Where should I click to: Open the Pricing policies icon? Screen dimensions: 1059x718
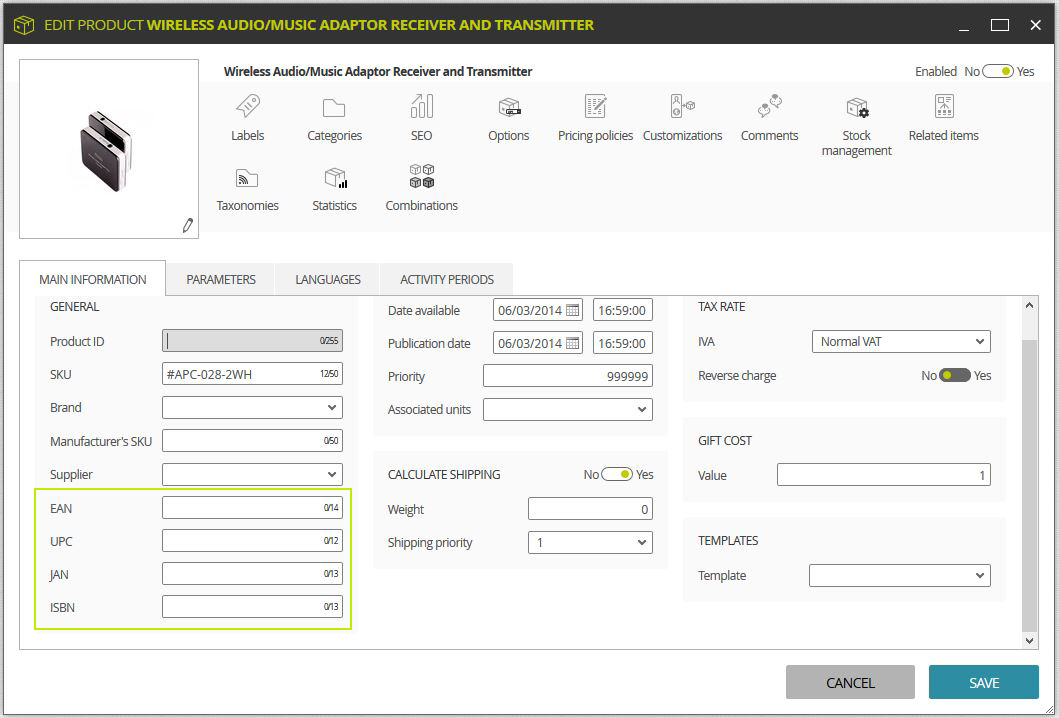tap(595, 106)
